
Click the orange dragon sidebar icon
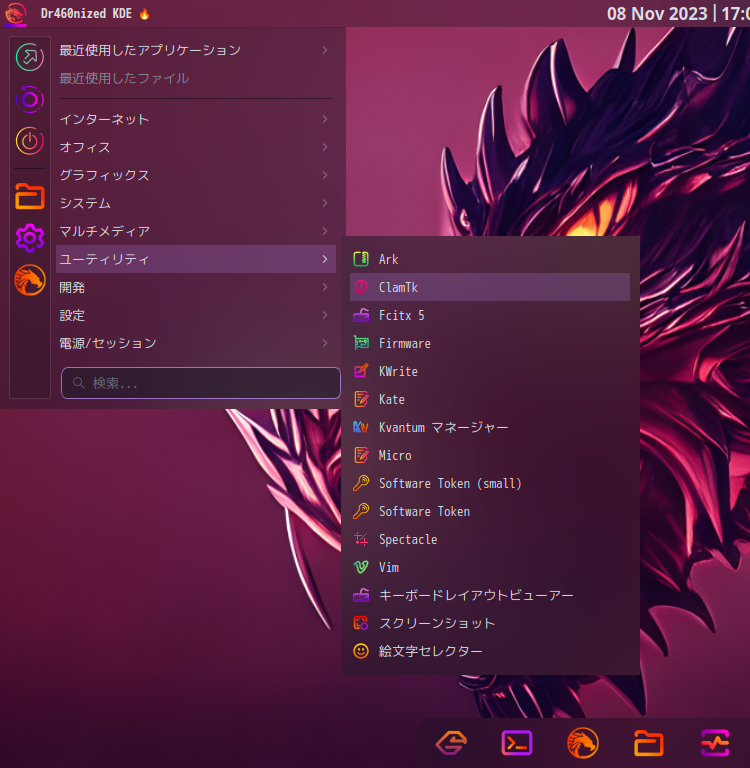tap(29, 280)
